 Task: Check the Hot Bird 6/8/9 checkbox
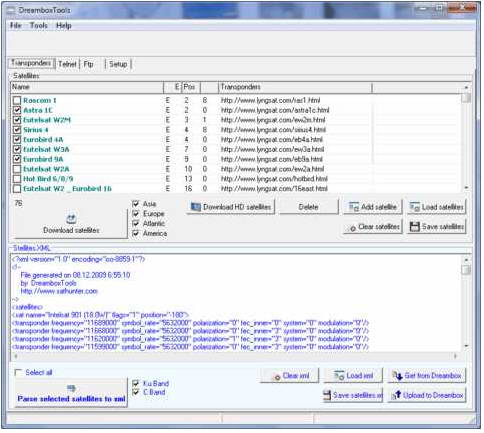[17, 179]
